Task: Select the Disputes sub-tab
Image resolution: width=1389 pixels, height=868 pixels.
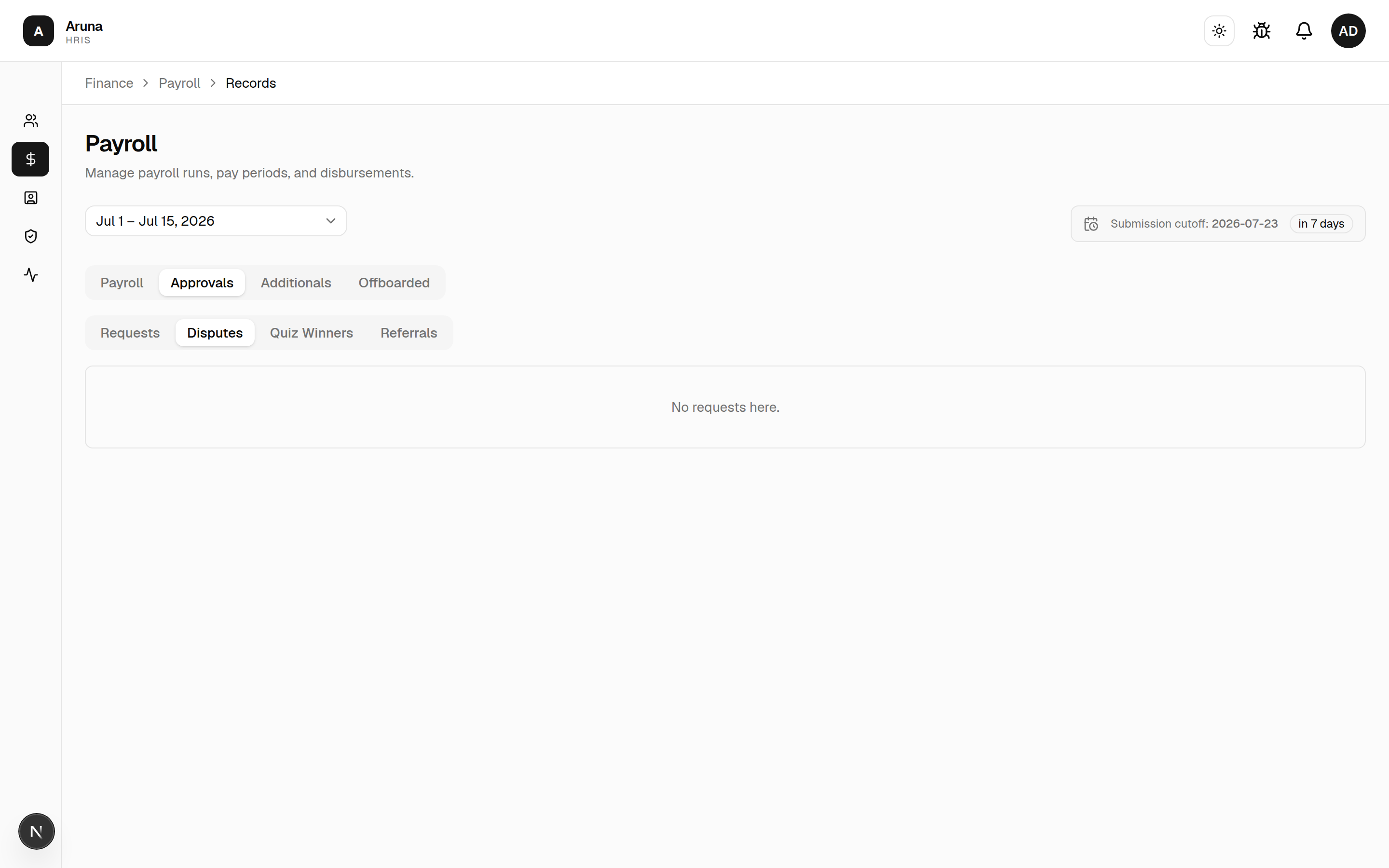Action: (215, 333)
